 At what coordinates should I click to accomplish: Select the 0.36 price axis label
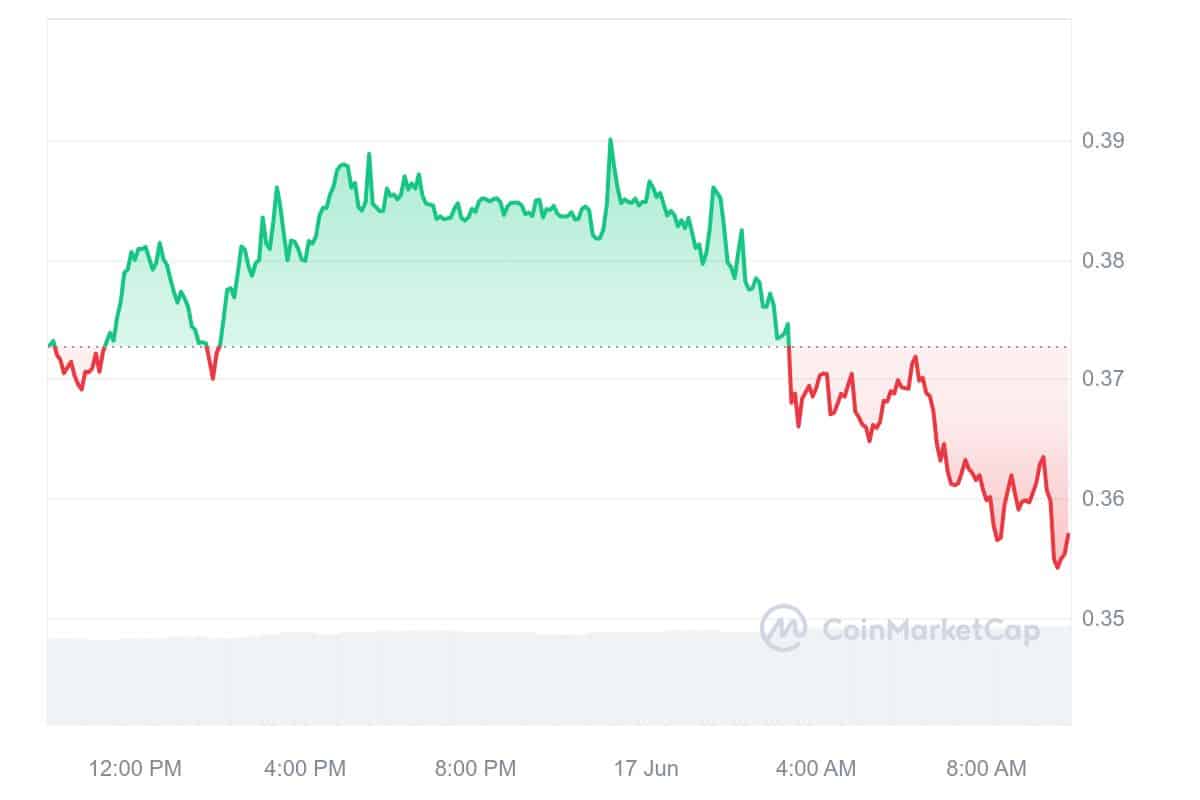(x=1103, y=498)
